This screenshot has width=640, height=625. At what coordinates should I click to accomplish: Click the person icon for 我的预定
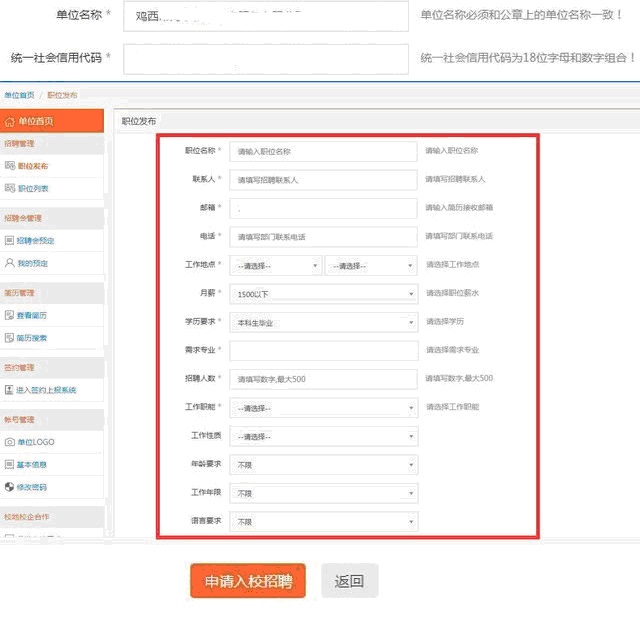[x=10, y=263]
